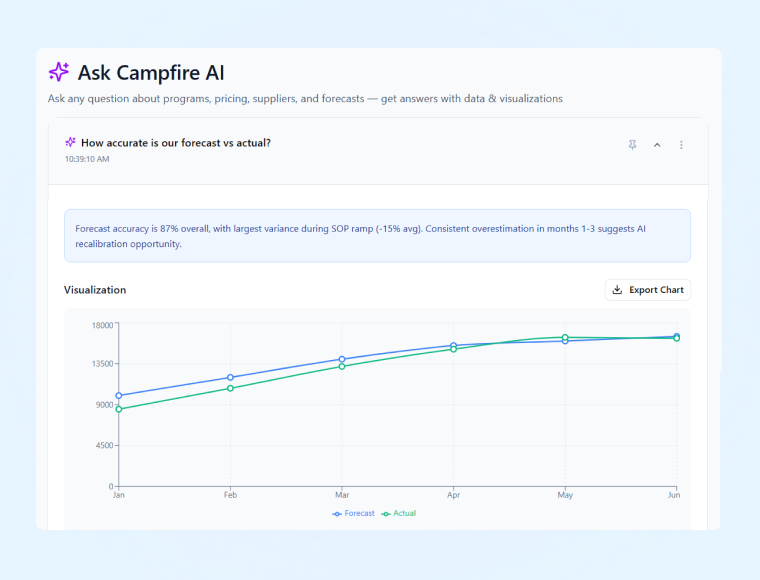
Task: Click the Forecast data point for Mar
Action: coord(342,360)
